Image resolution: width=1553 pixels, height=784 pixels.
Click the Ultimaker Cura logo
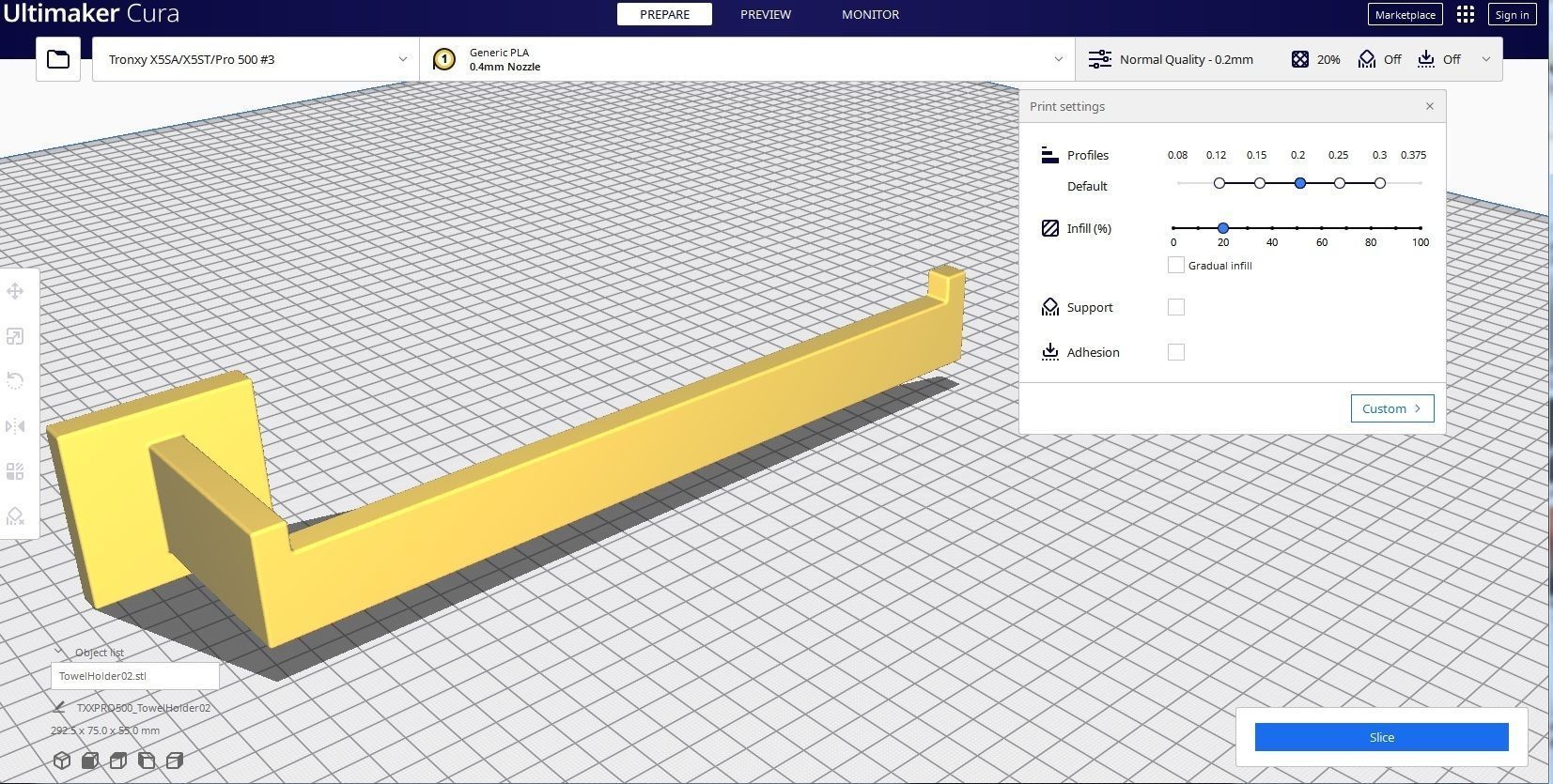(x=90, y=13)
